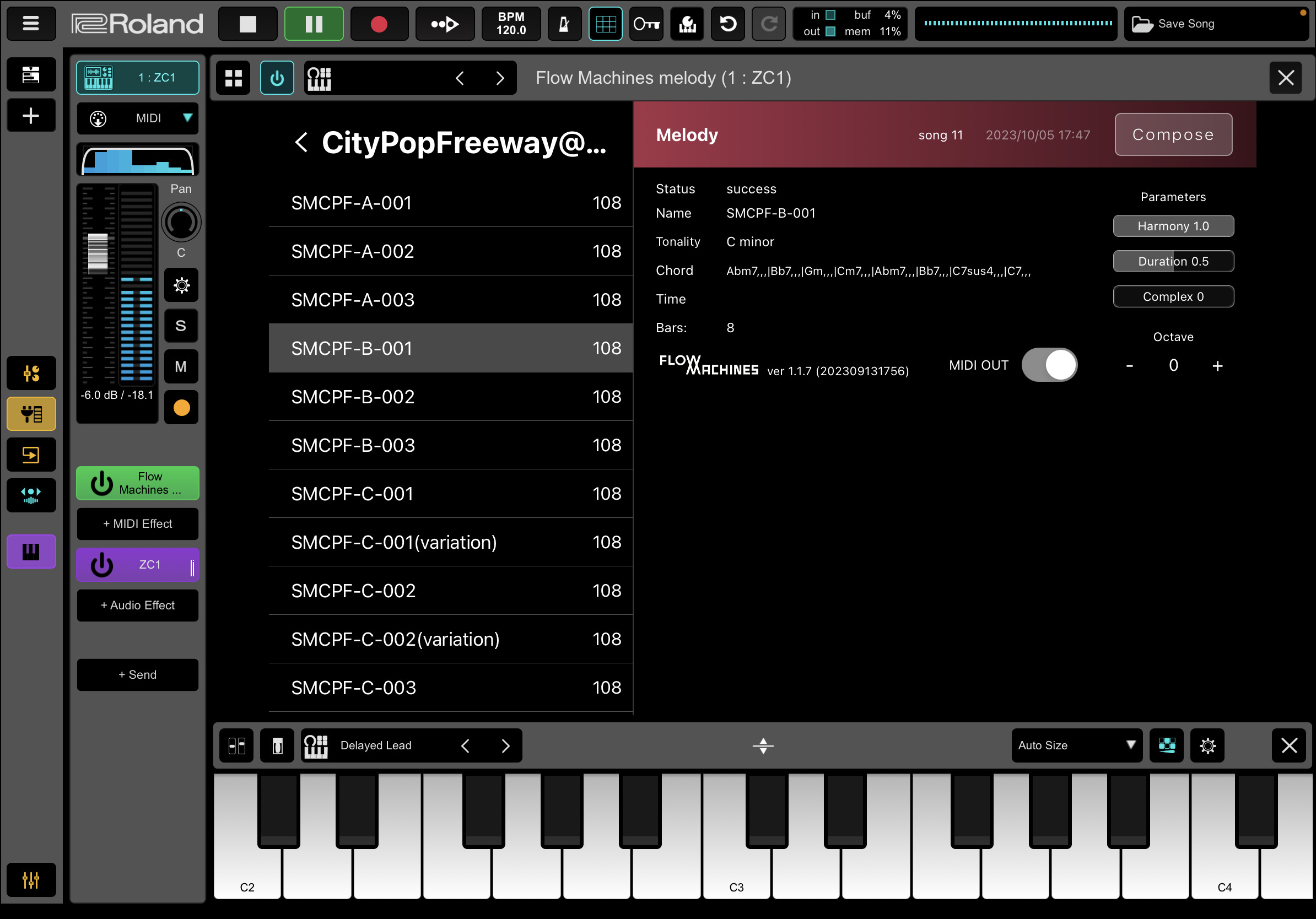Click the step-record dots-and-arrow icon
The height and width of the screenshot is (919, 1316).
(x=445, y=24)
